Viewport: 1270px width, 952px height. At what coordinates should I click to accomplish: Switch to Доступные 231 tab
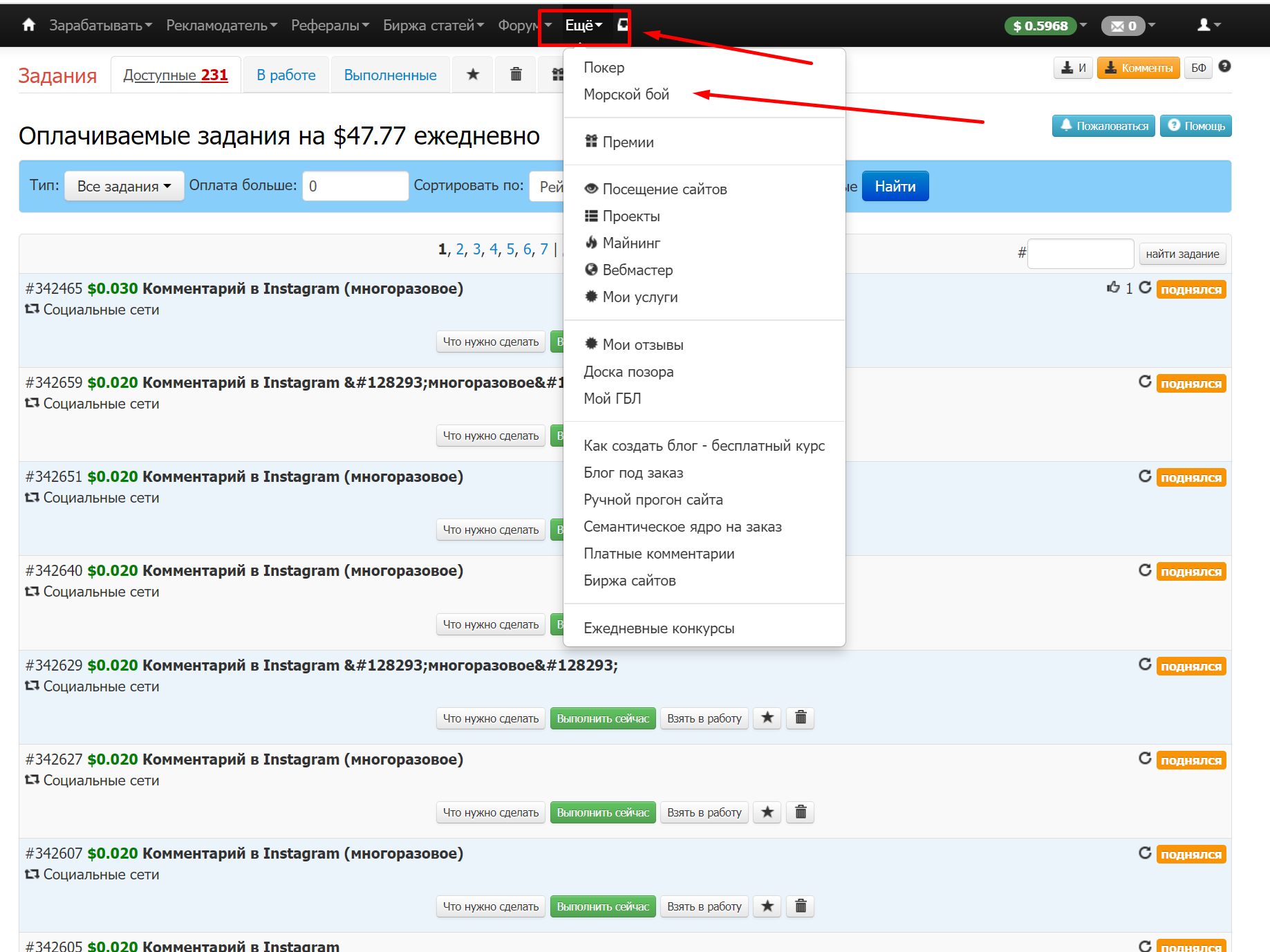(x=176, y=75)
